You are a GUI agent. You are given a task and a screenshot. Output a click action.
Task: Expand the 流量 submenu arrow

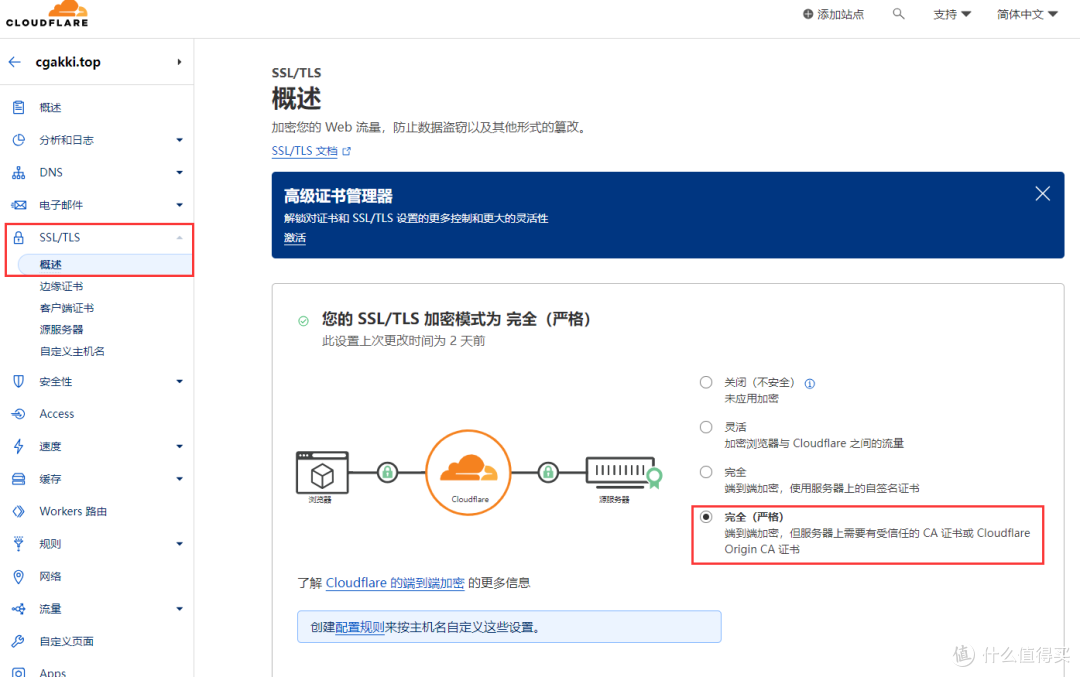click(x=179, y=609)
